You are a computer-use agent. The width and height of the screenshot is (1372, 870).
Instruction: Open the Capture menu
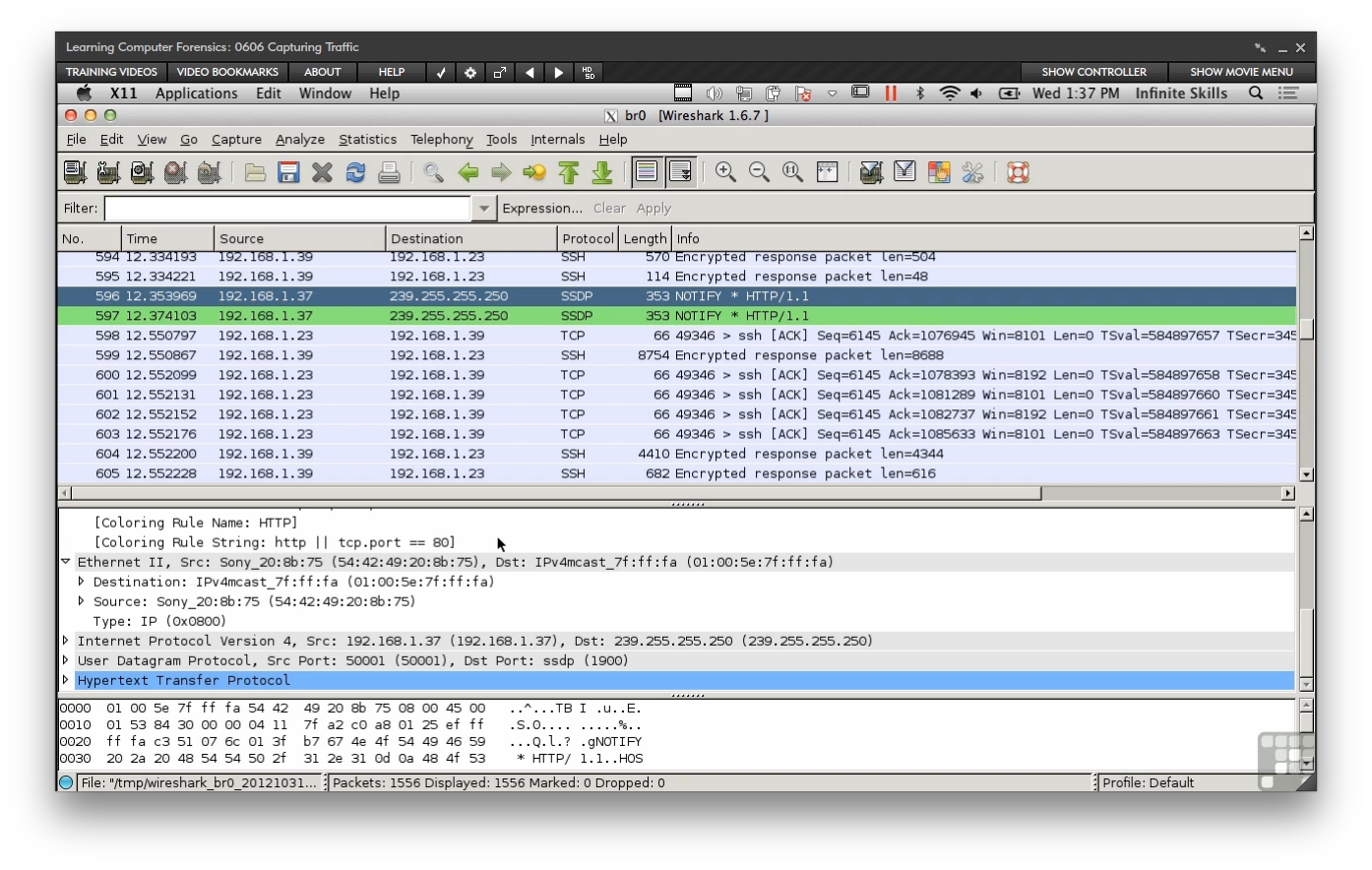(236, 140)
